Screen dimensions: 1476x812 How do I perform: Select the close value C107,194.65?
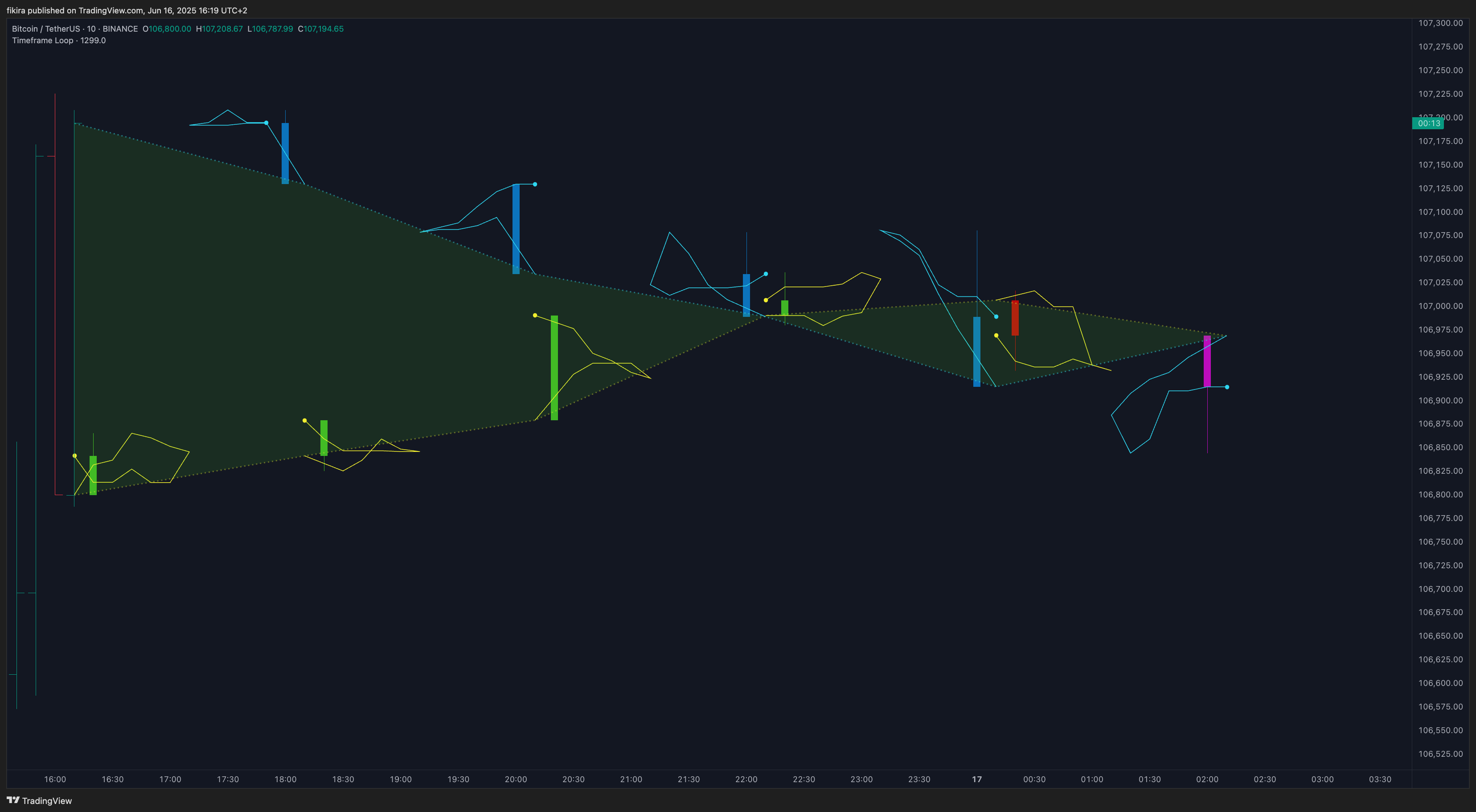click(321, 29)
